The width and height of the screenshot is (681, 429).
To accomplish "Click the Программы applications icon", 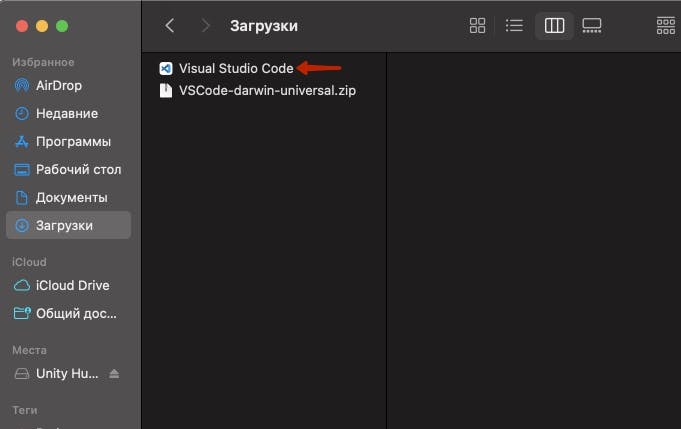I will (22, 142).
